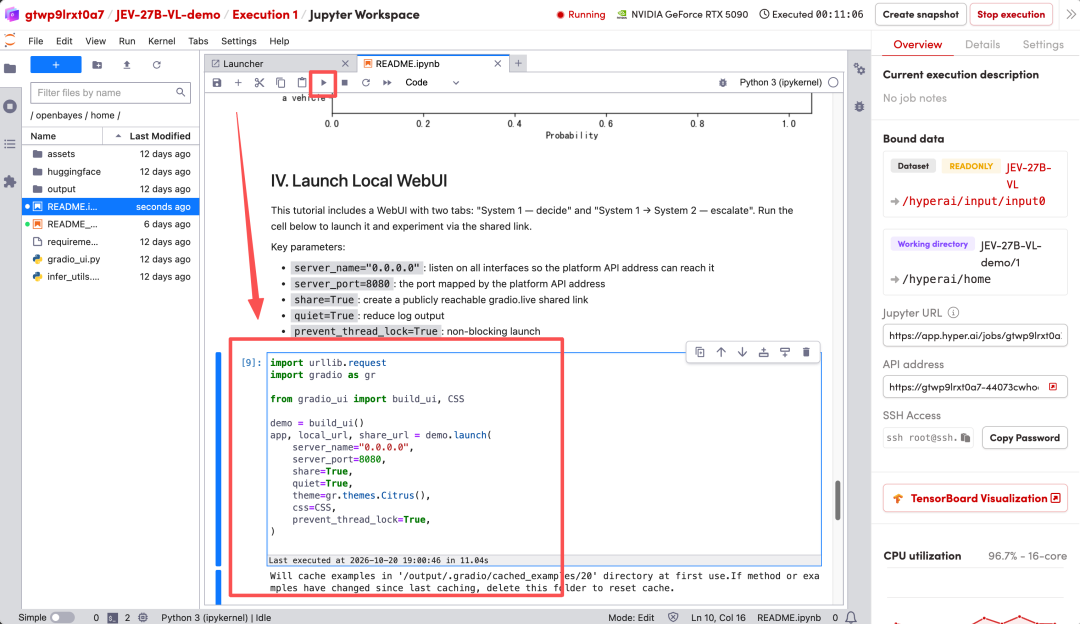Open the File Browser sidebar tab

point(10,68)
